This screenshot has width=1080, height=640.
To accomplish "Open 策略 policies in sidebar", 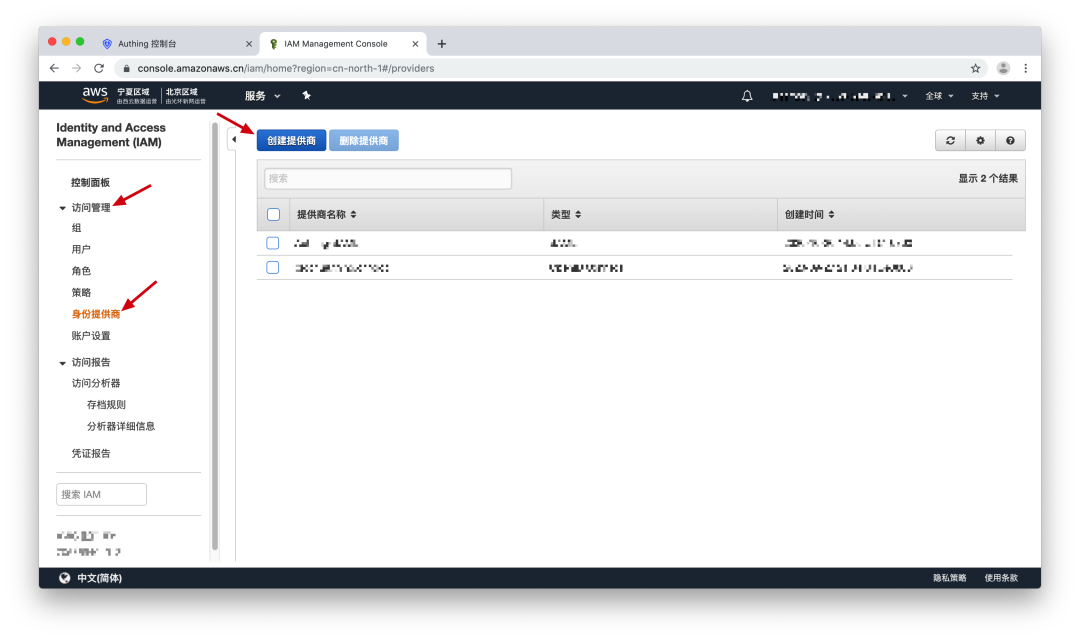I will point(81,292).
